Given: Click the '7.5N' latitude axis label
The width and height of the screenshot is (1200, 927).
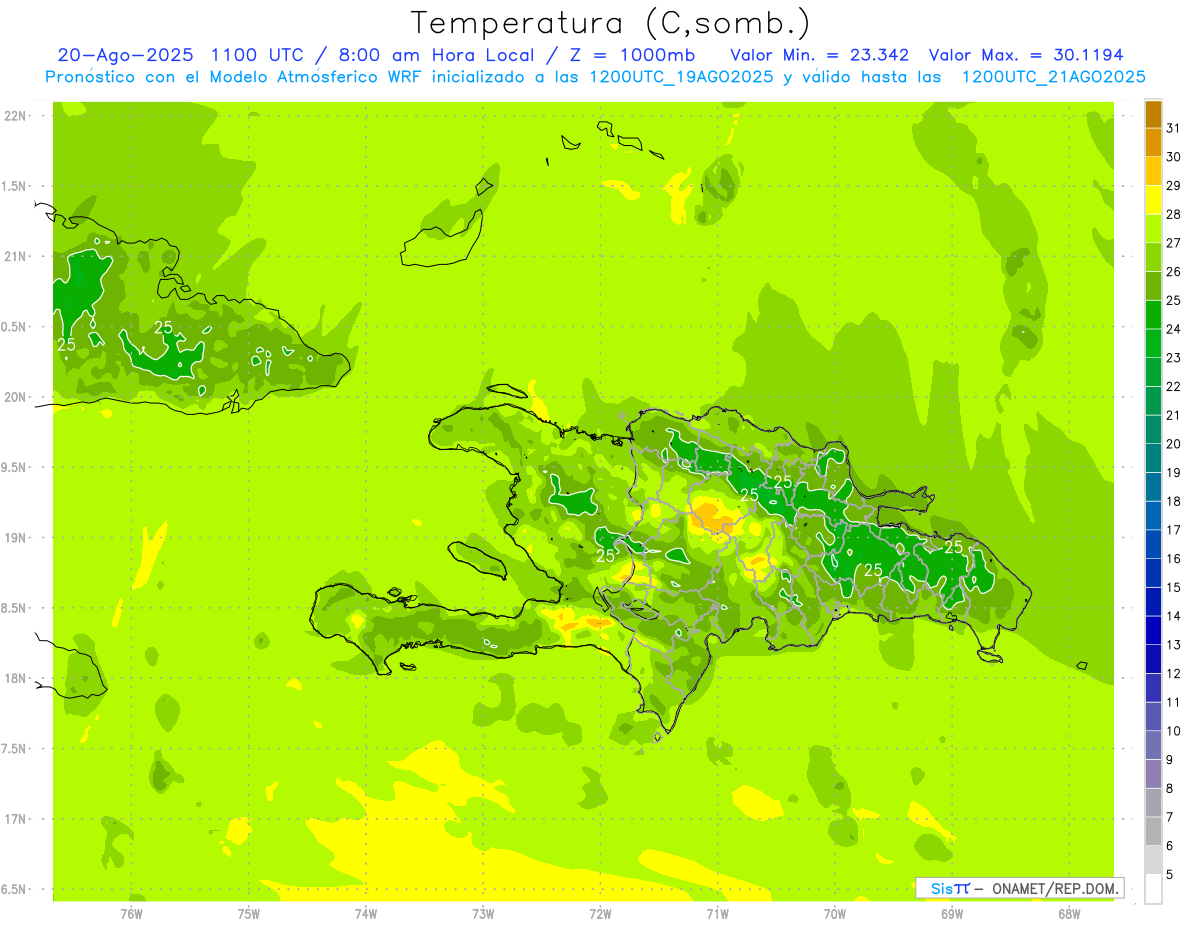Looking at the screenshot, I should [15, 749].
